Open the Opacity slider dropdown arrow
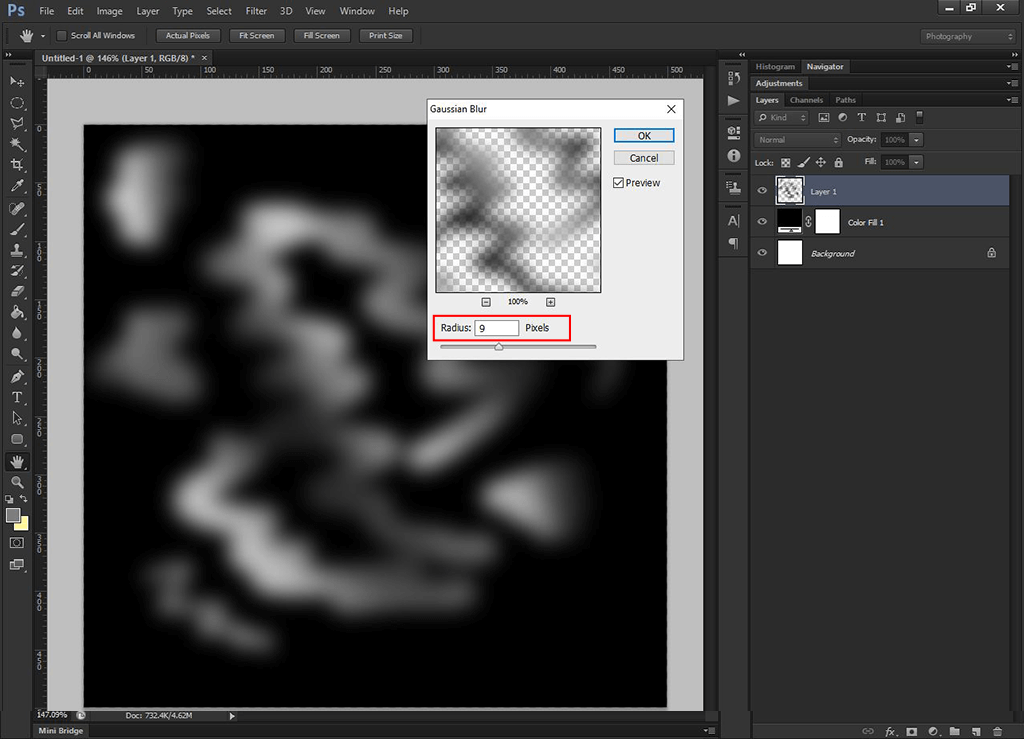Viewport: 1024px width, 739px height. 916,140
